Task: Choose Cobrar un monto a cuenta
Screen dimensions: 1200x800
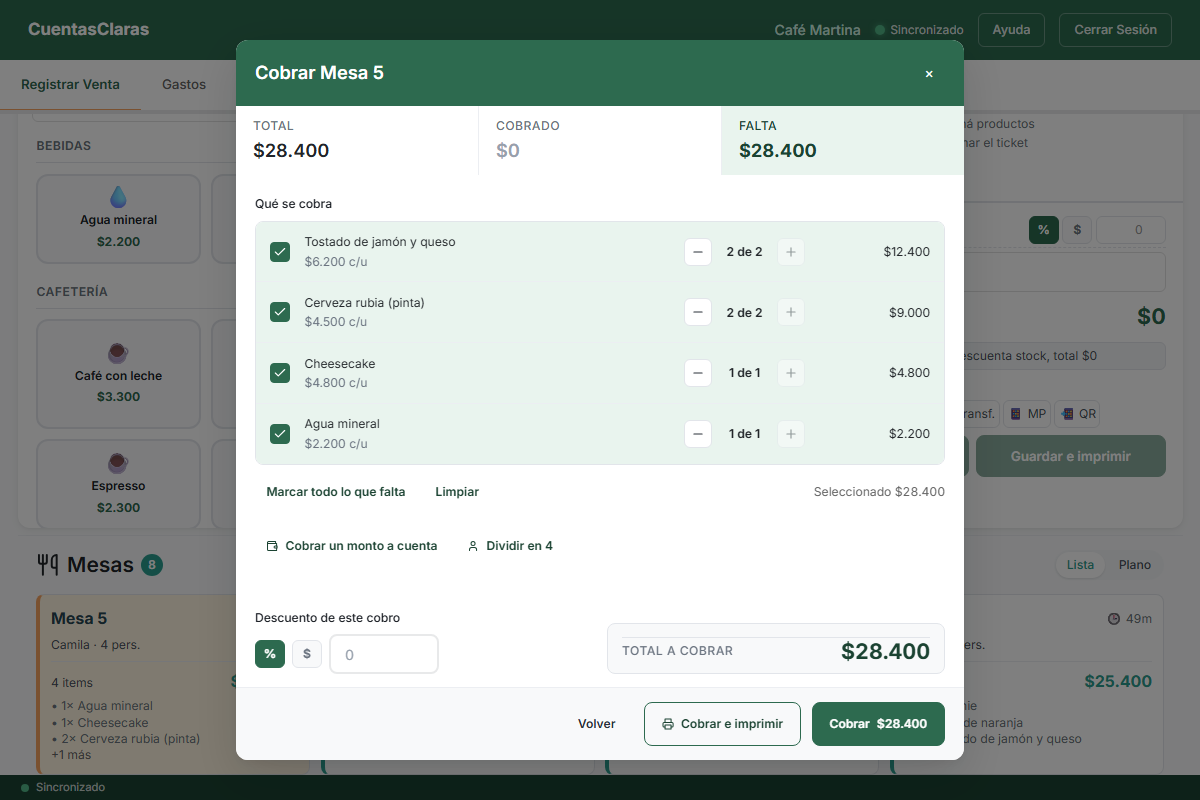Action: (351, 546)
